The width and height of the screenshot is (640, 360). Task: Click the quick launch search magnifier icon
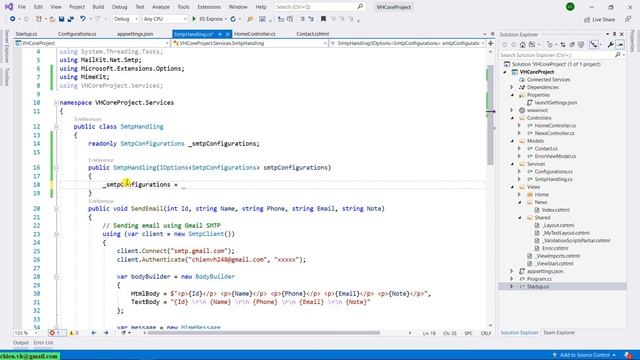point(360,7)
